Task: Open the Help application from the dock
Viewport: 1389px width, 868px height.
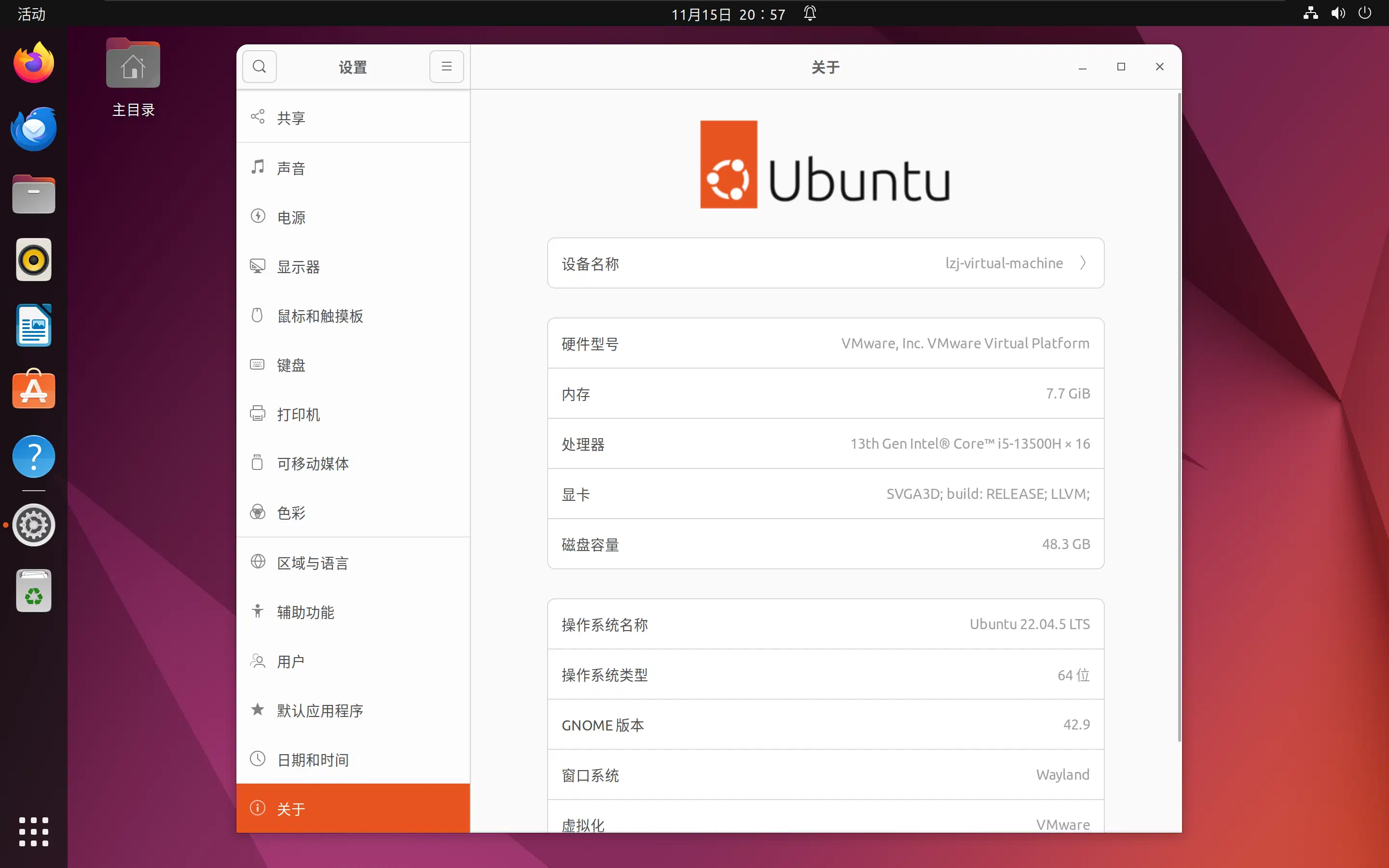Action: click(x=33, y=456)
